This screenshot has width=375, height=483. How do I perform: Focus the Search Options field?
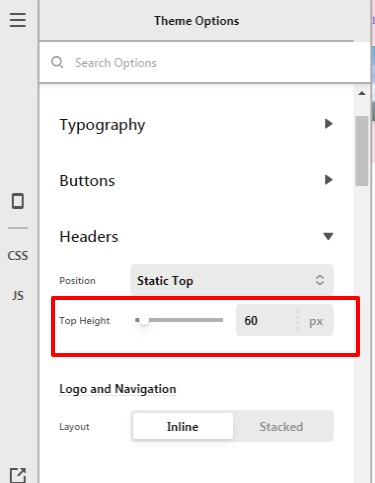click(x=204, y=62)
